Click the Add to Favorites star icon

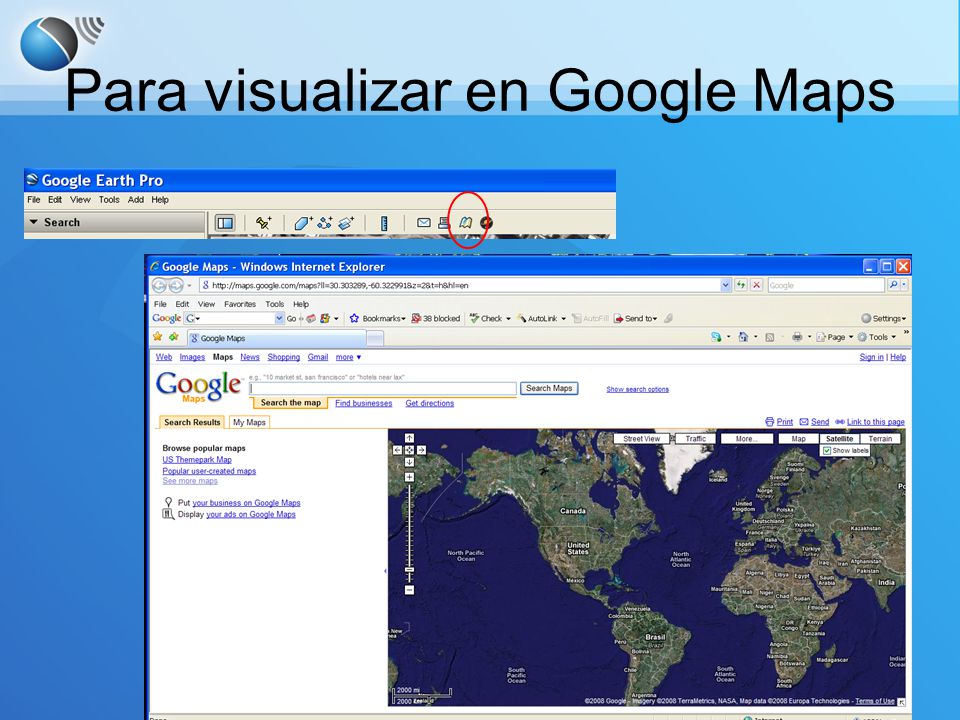[x=174, y=337]
